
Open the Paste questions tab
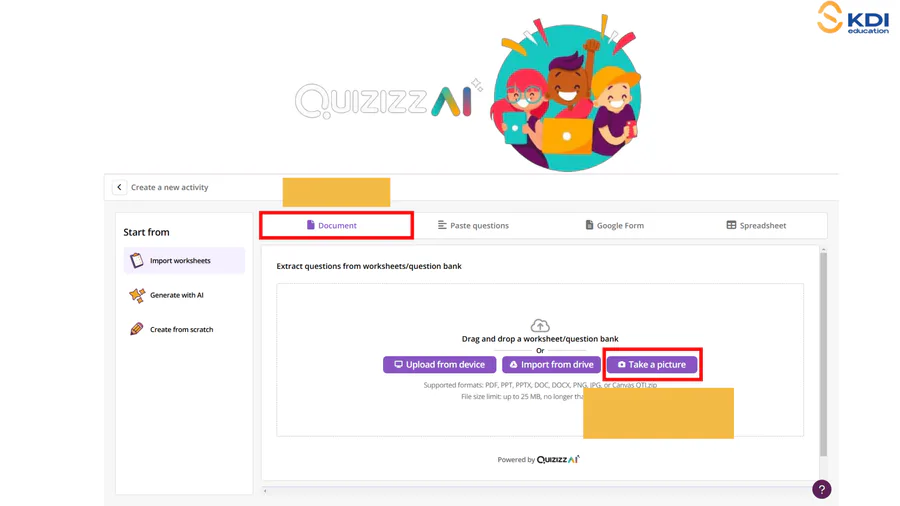473,225
